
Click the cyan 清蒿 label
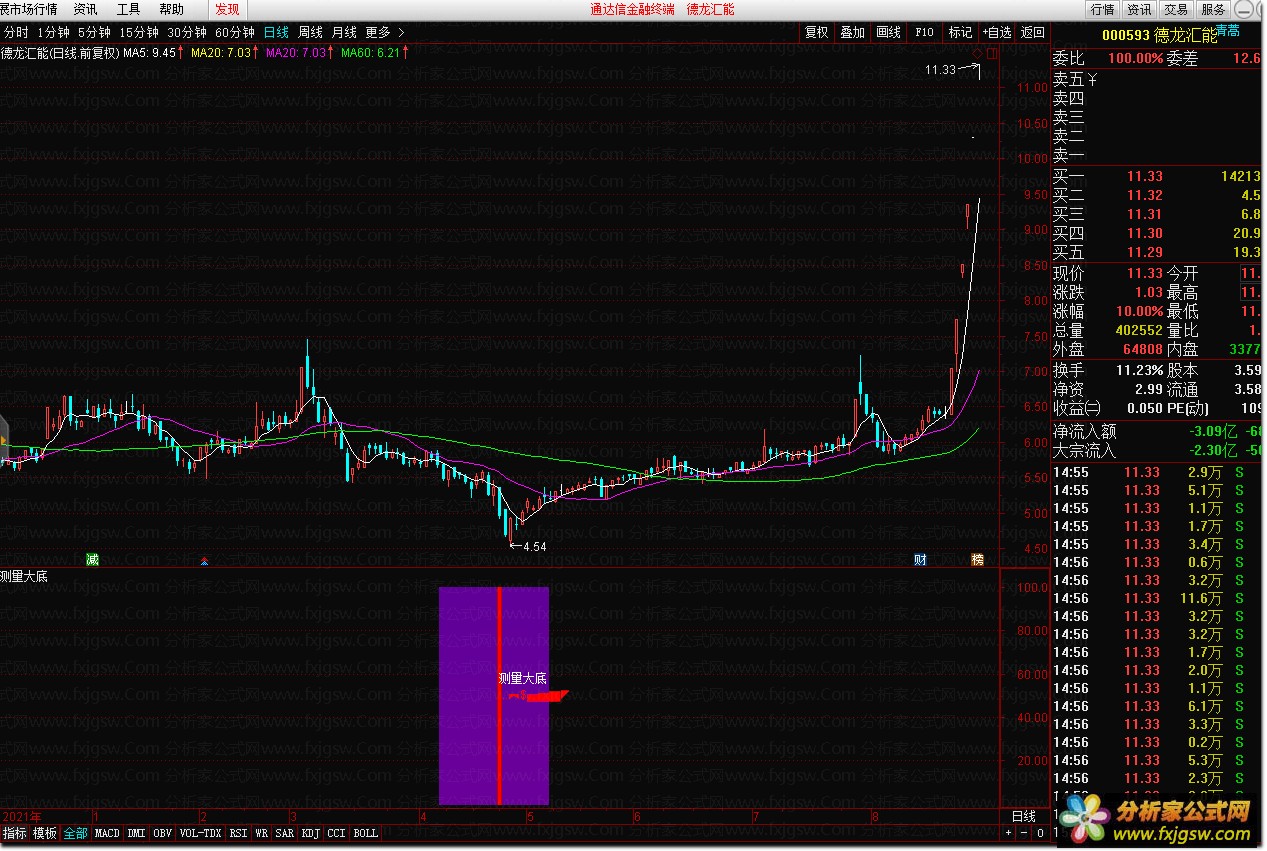[x=1227, y=32]
